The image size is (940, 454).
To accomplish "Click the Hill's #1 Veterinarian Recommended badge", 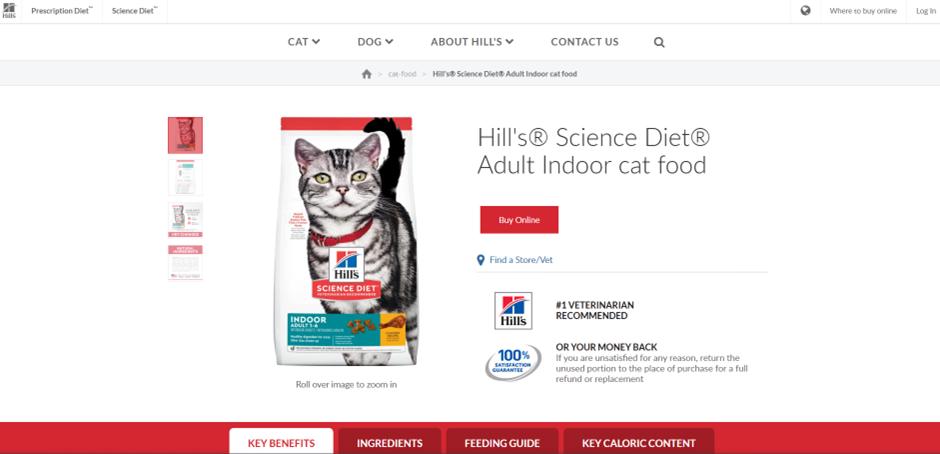I will (513, 311).
